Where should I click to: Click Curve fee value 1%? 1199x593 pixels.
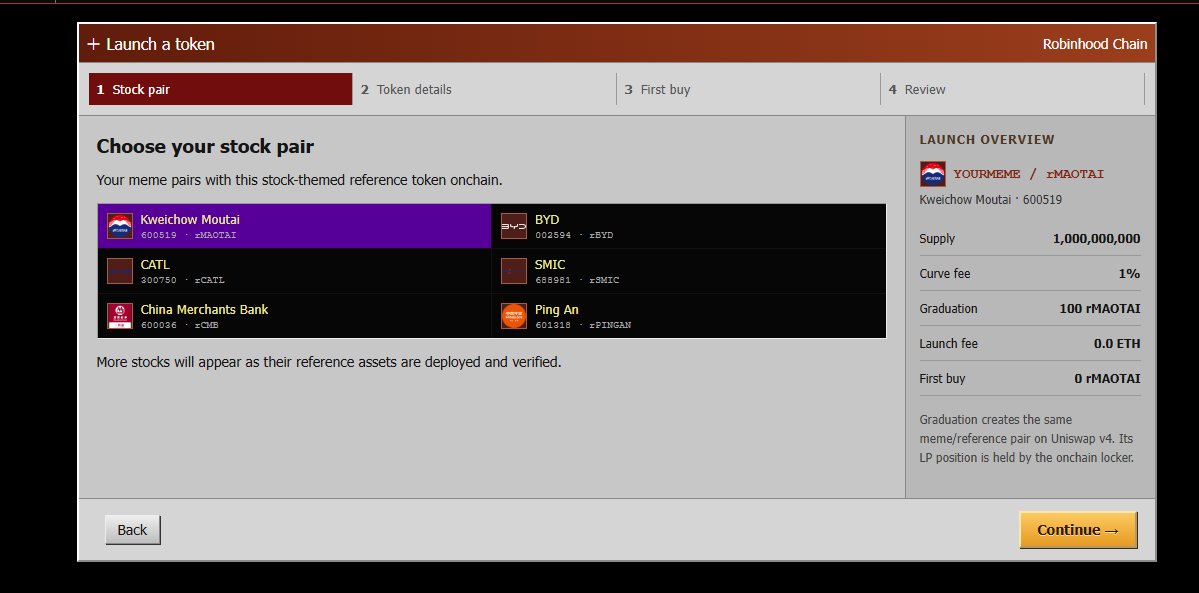(1129, 274)
